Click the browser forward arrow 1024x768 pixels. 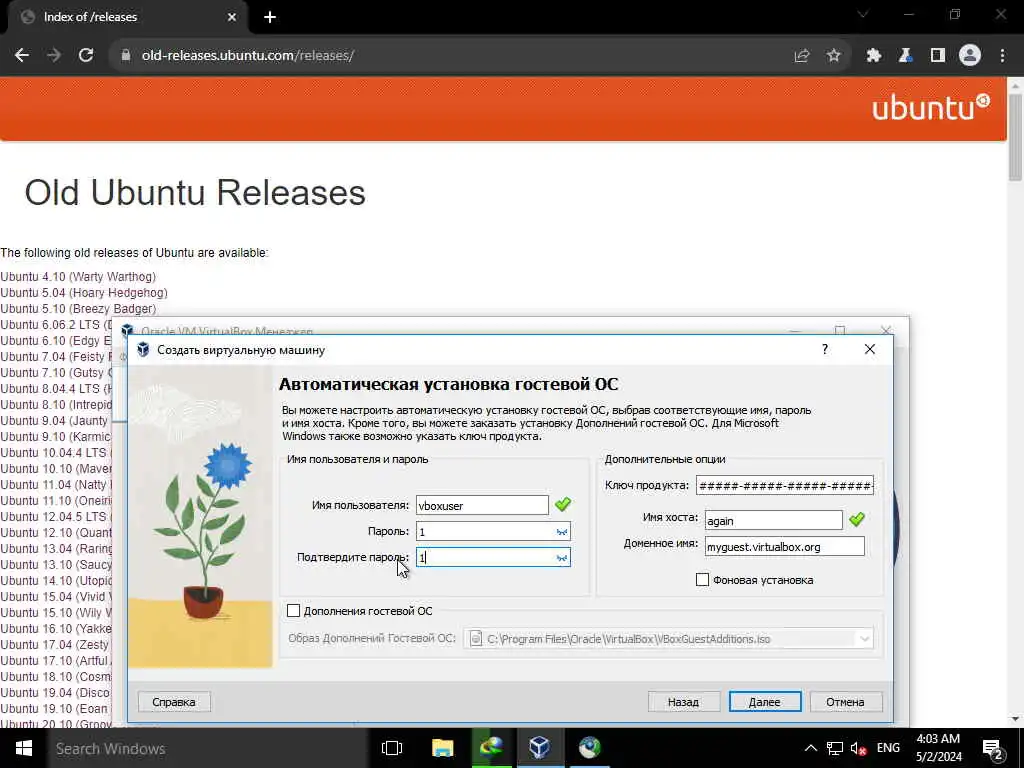pos(54,56)
